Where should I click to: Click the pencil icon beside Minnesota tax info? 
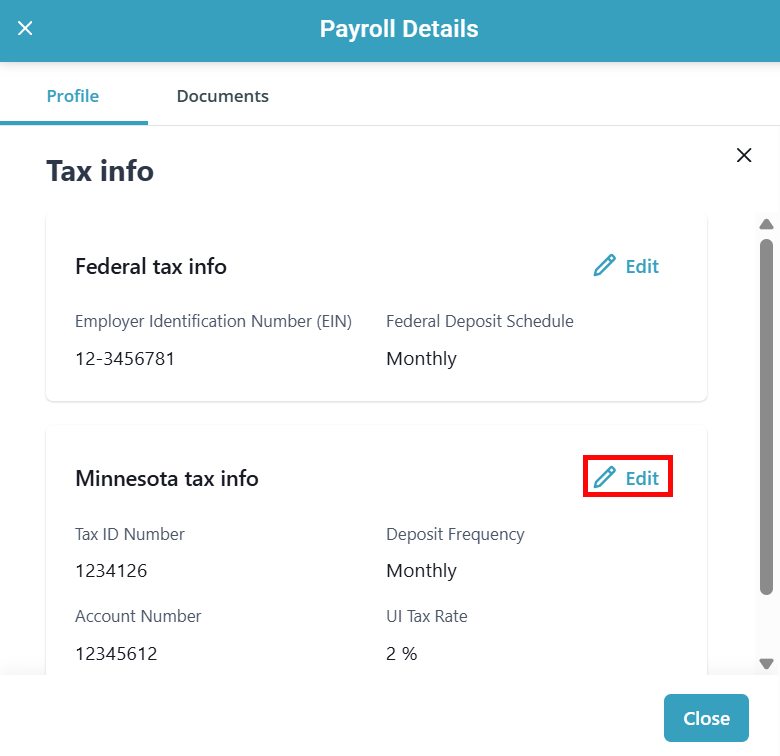604,478
